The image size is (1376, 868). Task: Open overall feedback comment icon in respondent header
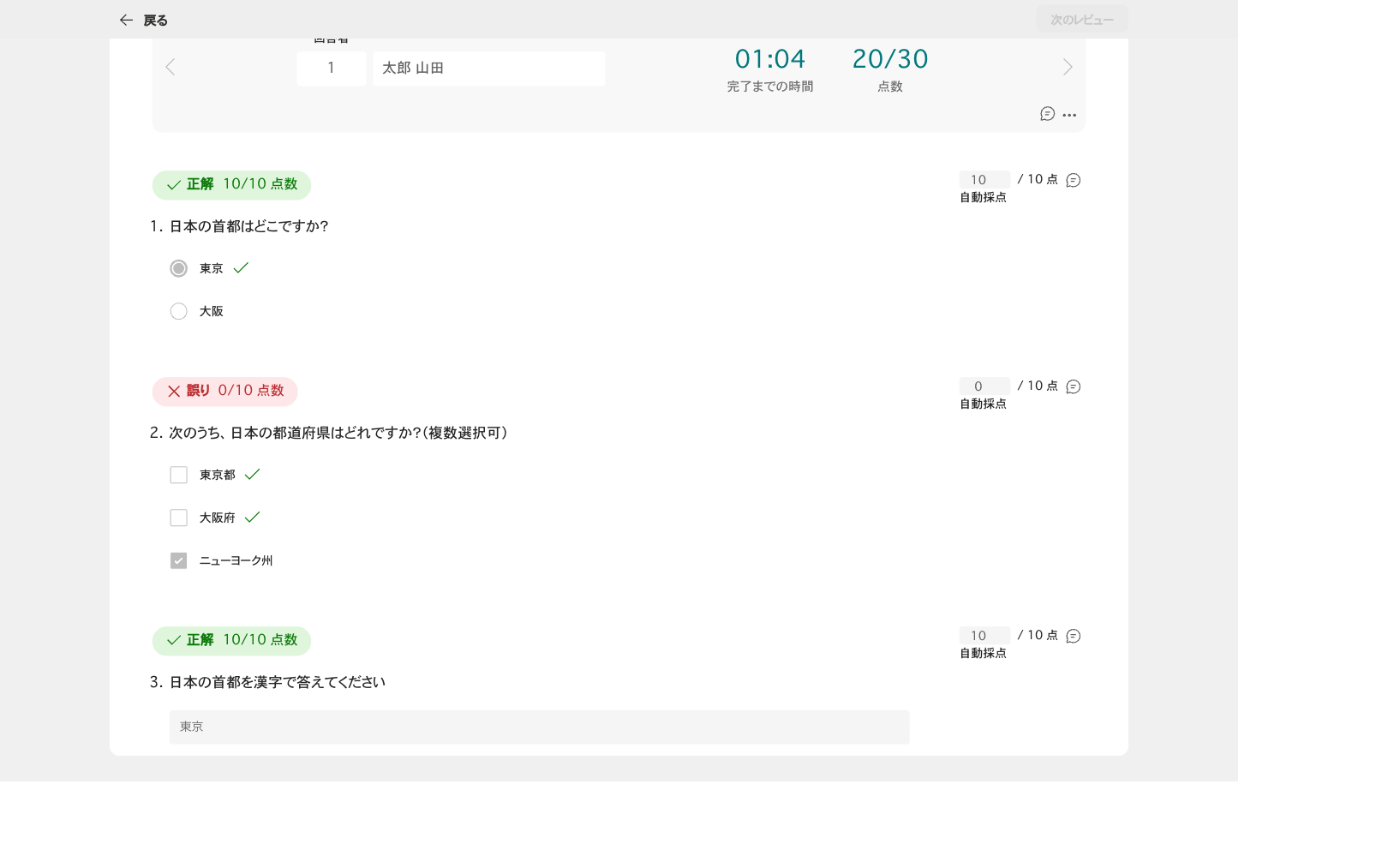tap(1047, 114)
